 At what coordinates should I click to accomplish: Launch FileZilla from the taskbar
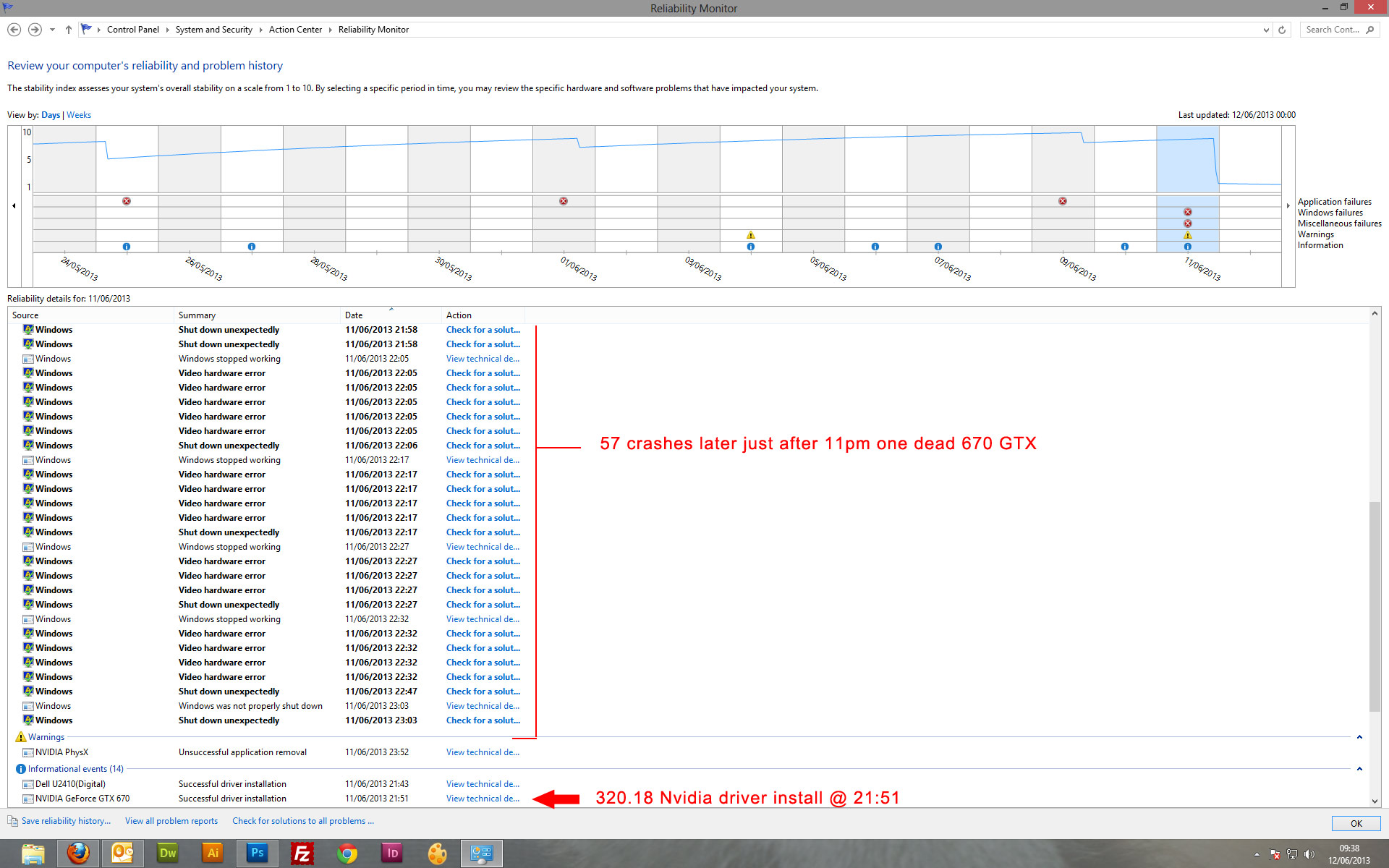click(x=302, y=854)
